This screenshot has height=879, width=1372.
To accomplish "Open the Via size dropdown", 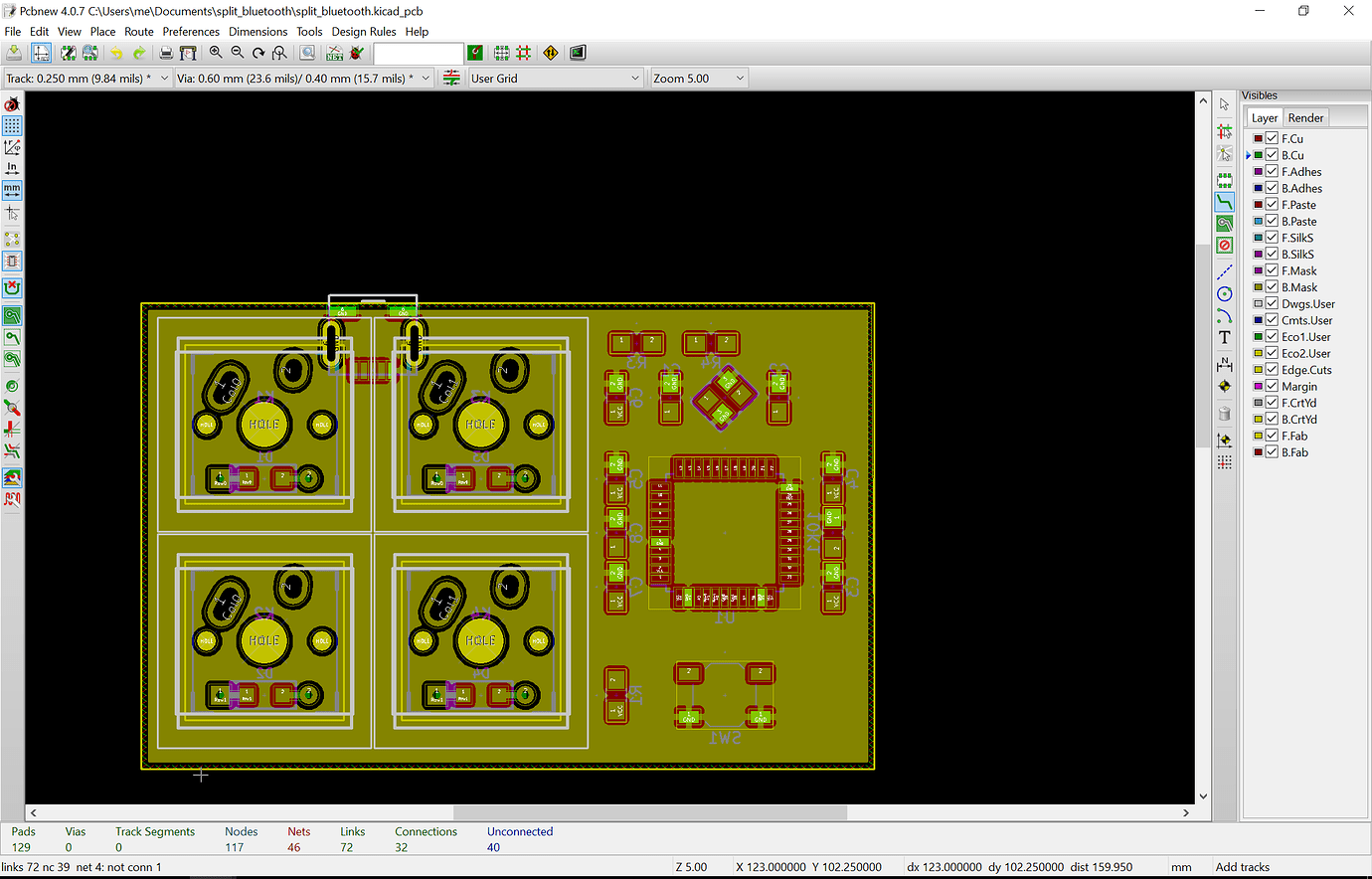I will (426, 78).
